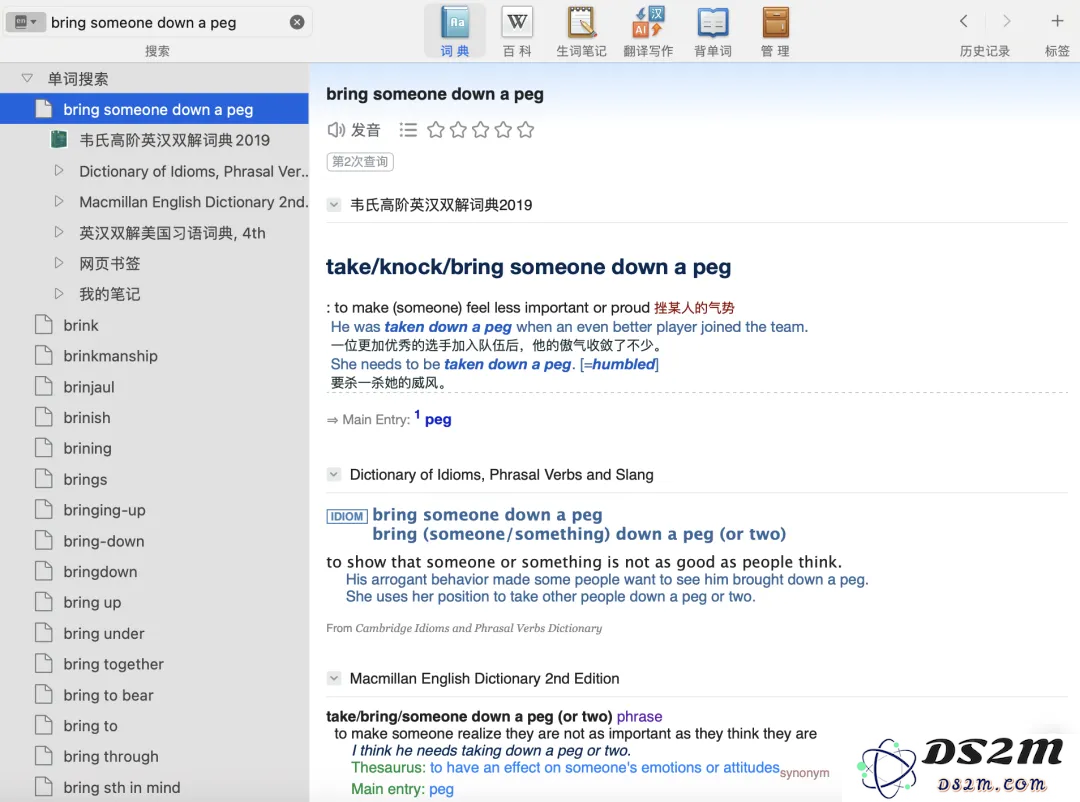Collapse the 单词搜索 sidebar section
The image size is (1080, 802).
click(x=27, y=79)
